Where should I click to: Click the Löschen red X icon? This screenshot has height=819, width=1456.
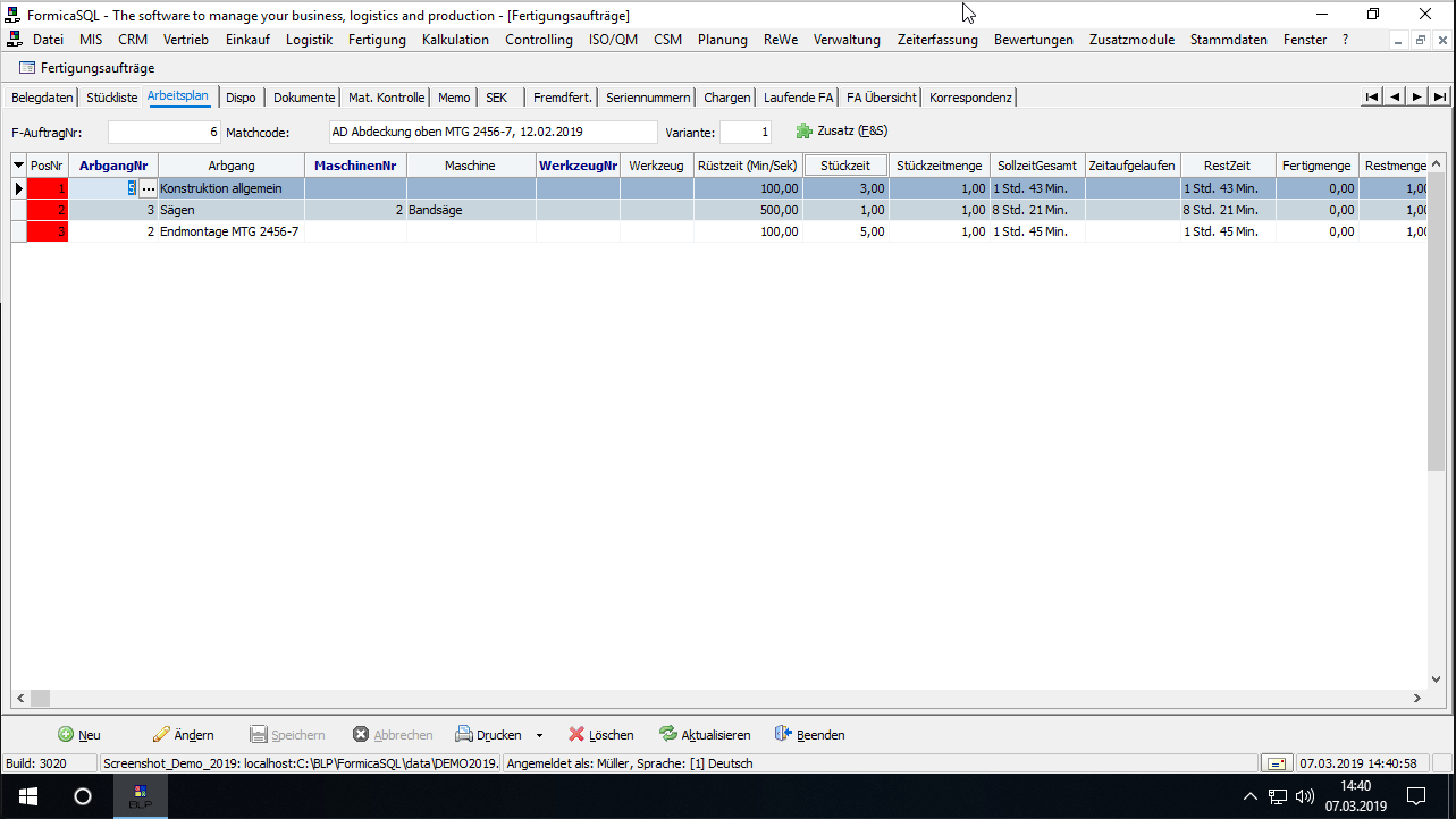[x=576, y=734]
